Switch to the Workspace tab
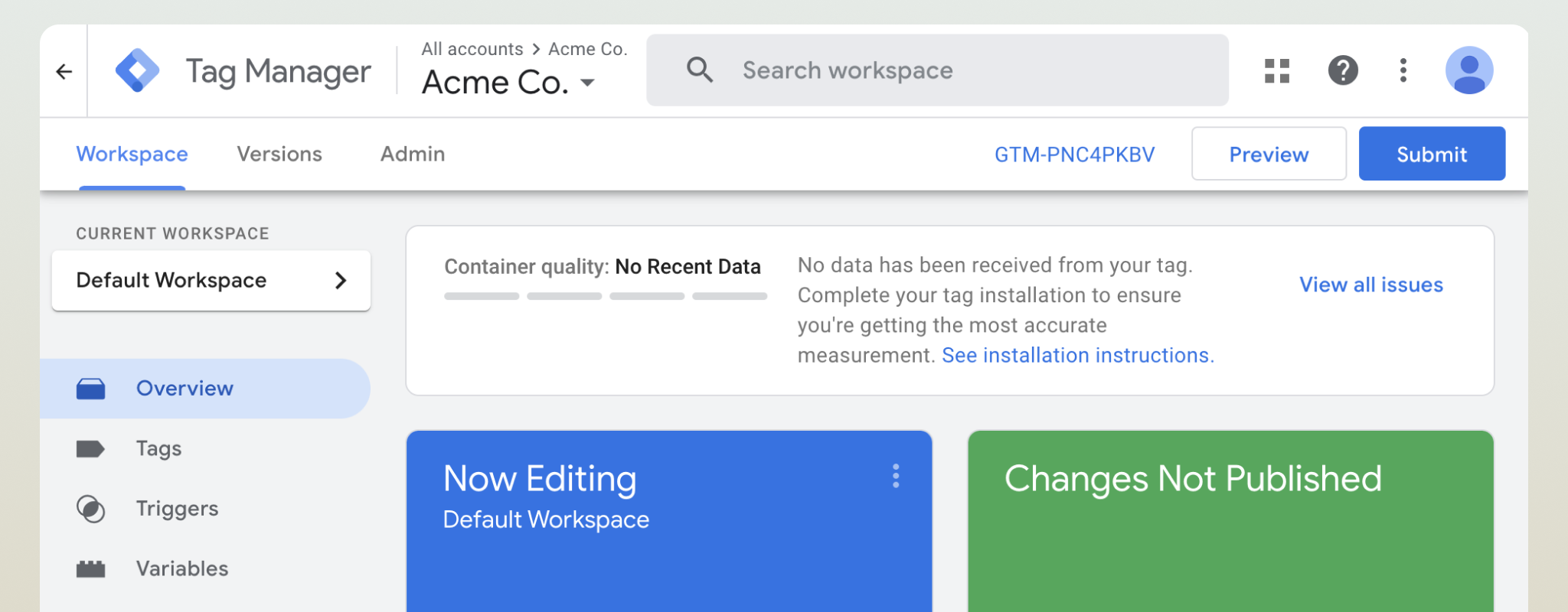The height and width of the screenshot is (612, 1568). 132,155
